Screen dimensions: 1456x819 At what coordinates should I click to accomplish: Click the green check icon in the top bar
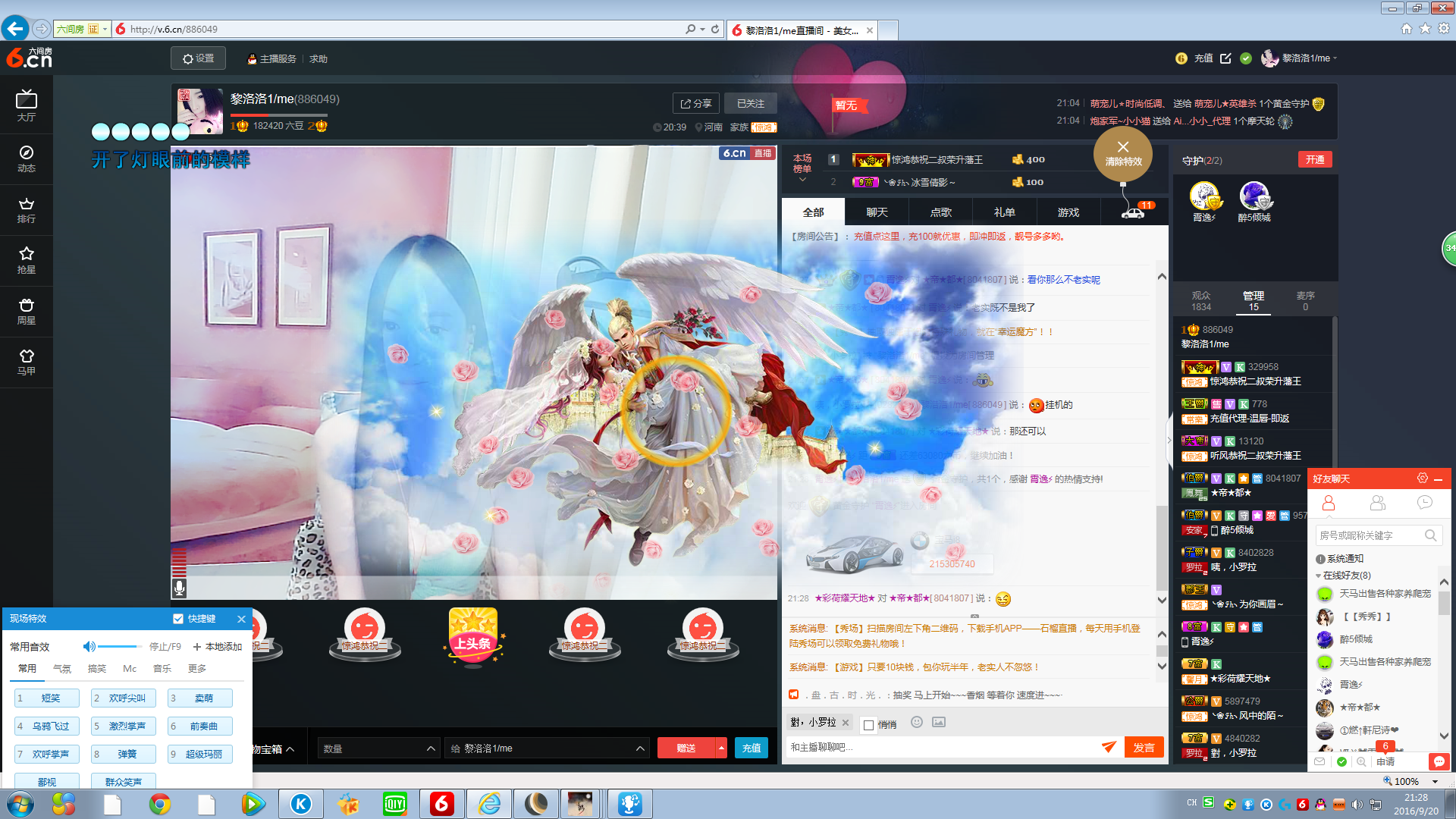click(x=1246, y=58)
